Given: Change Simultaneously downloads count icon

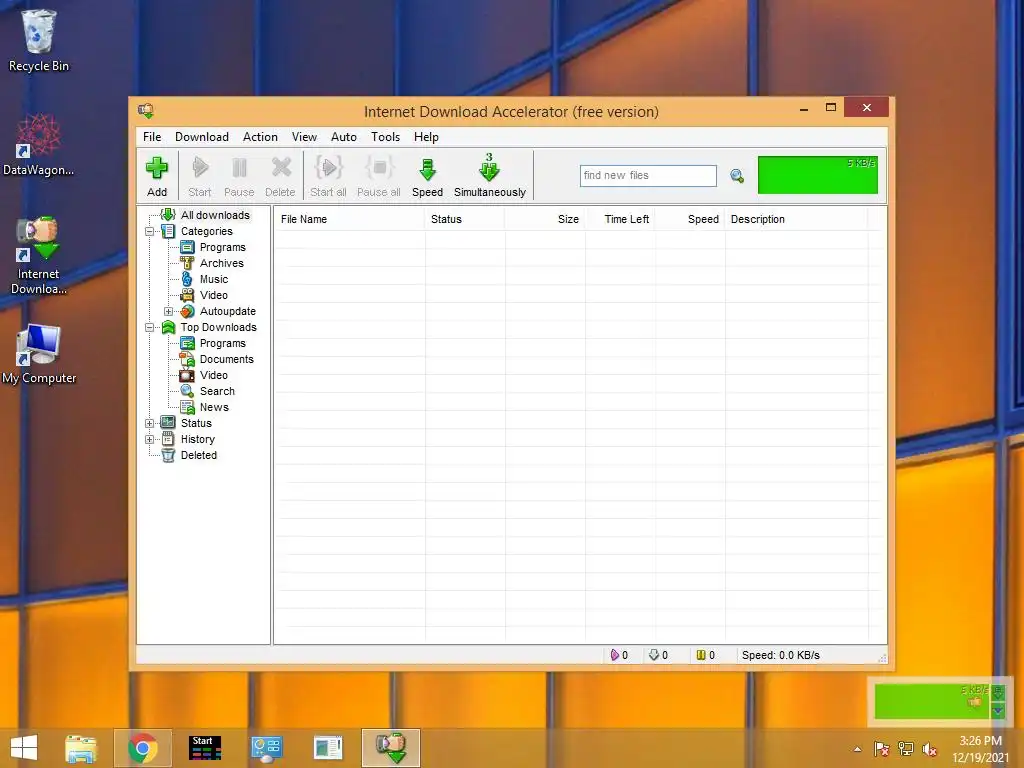Looking at the screenshot, I should click(x=490, y=176).
